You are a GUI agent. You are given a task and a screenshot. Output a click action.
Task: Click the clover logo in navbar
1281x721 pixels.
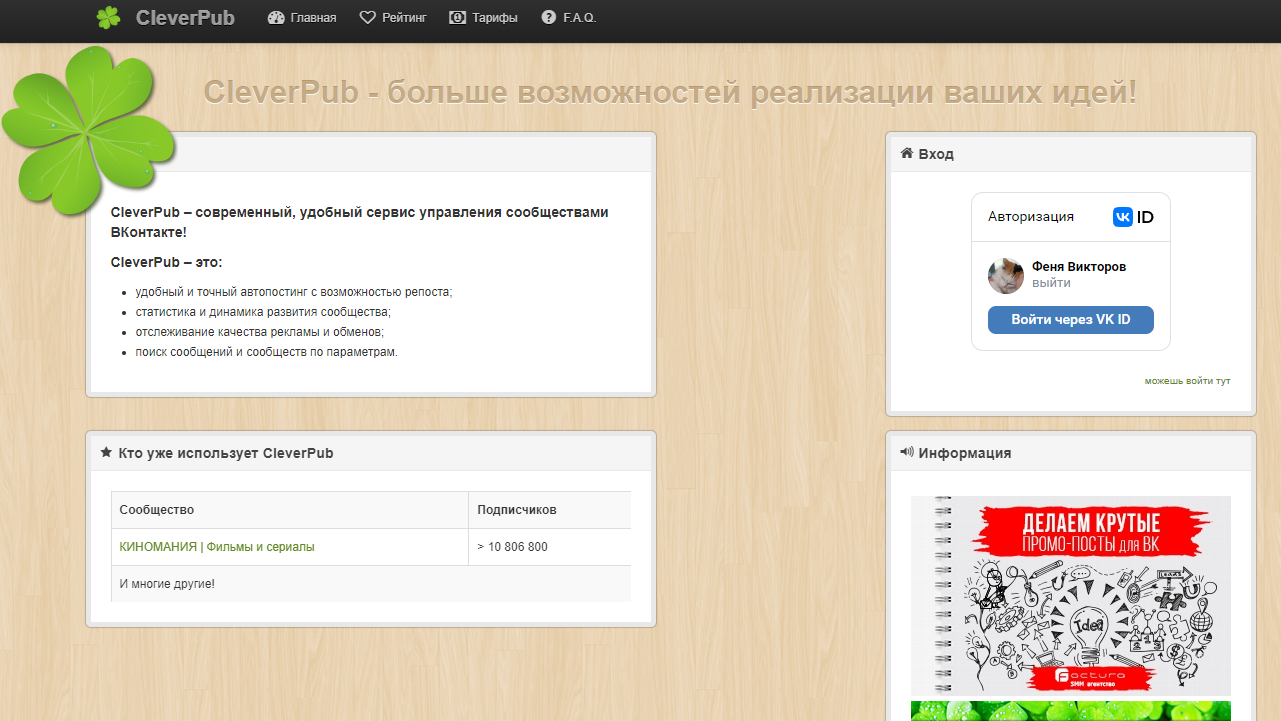click(108, 17)
